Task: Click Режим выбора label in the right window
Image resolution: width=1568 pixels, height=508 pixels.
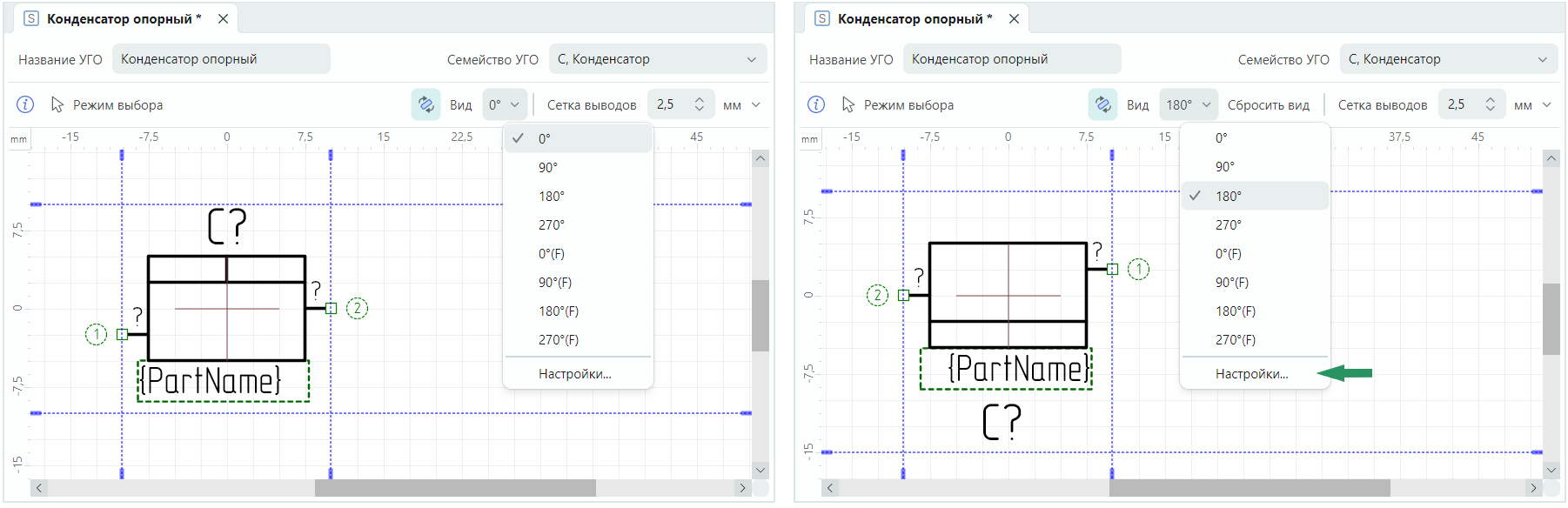Action: click(x=908, y=104)
